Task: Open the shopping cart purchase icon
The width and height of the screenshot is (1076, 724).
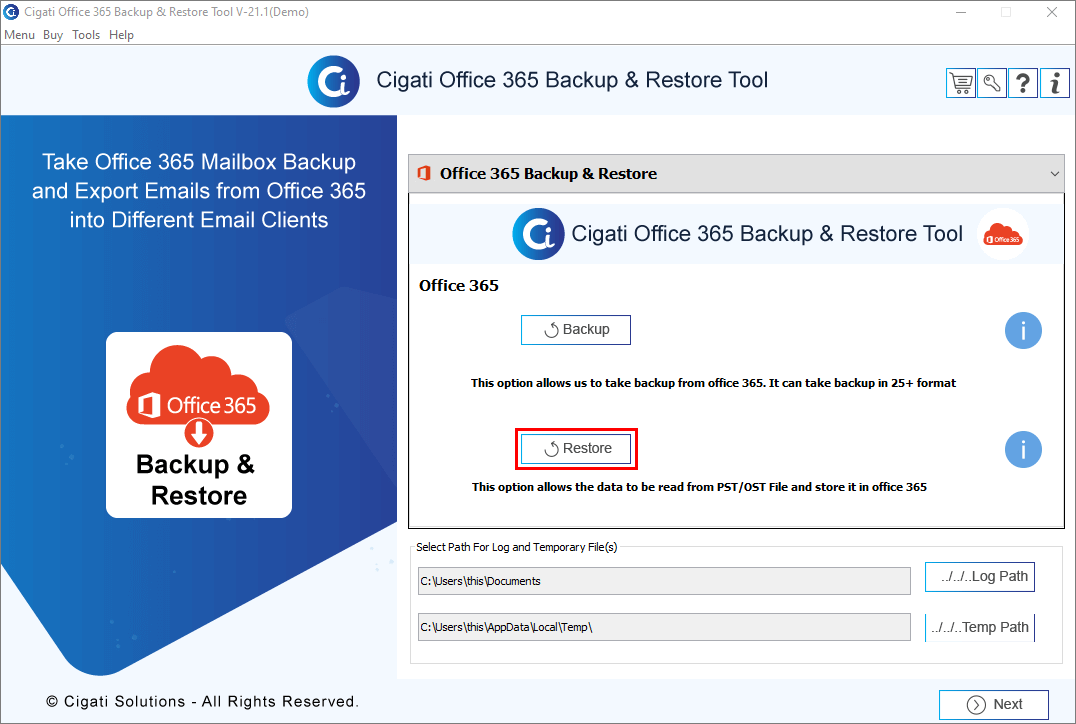Action: [961, 84]
